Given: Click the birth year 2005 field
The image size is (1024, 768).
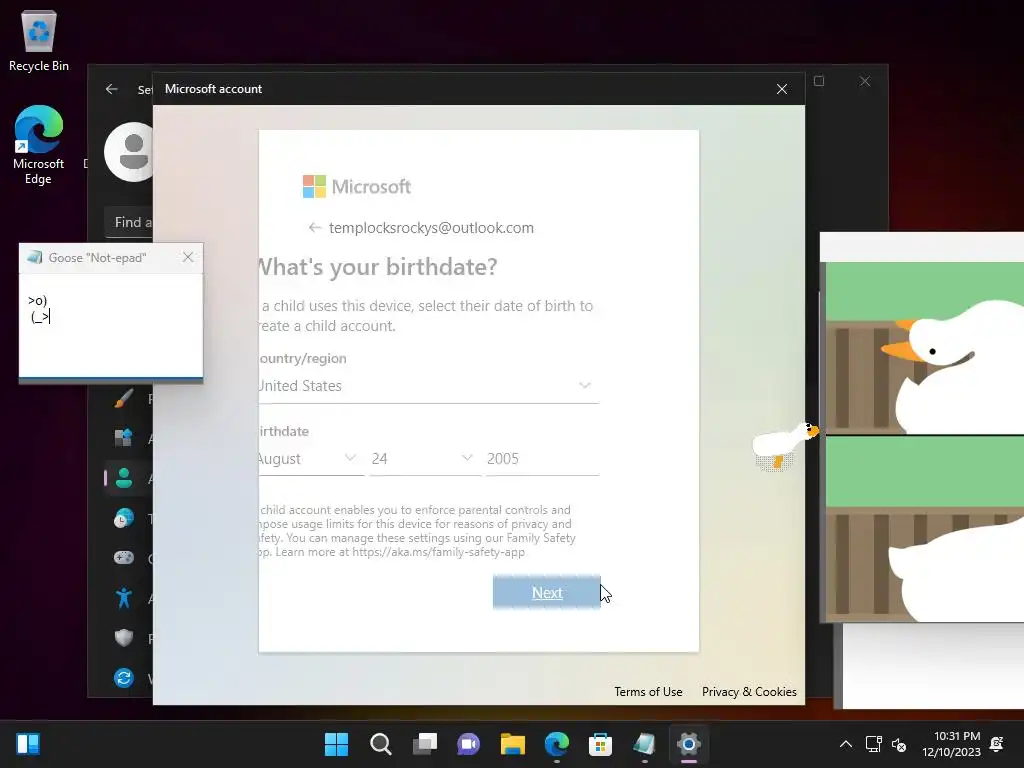Looking at the screenshot, I should pyautogui.click(x=542, y=458).
